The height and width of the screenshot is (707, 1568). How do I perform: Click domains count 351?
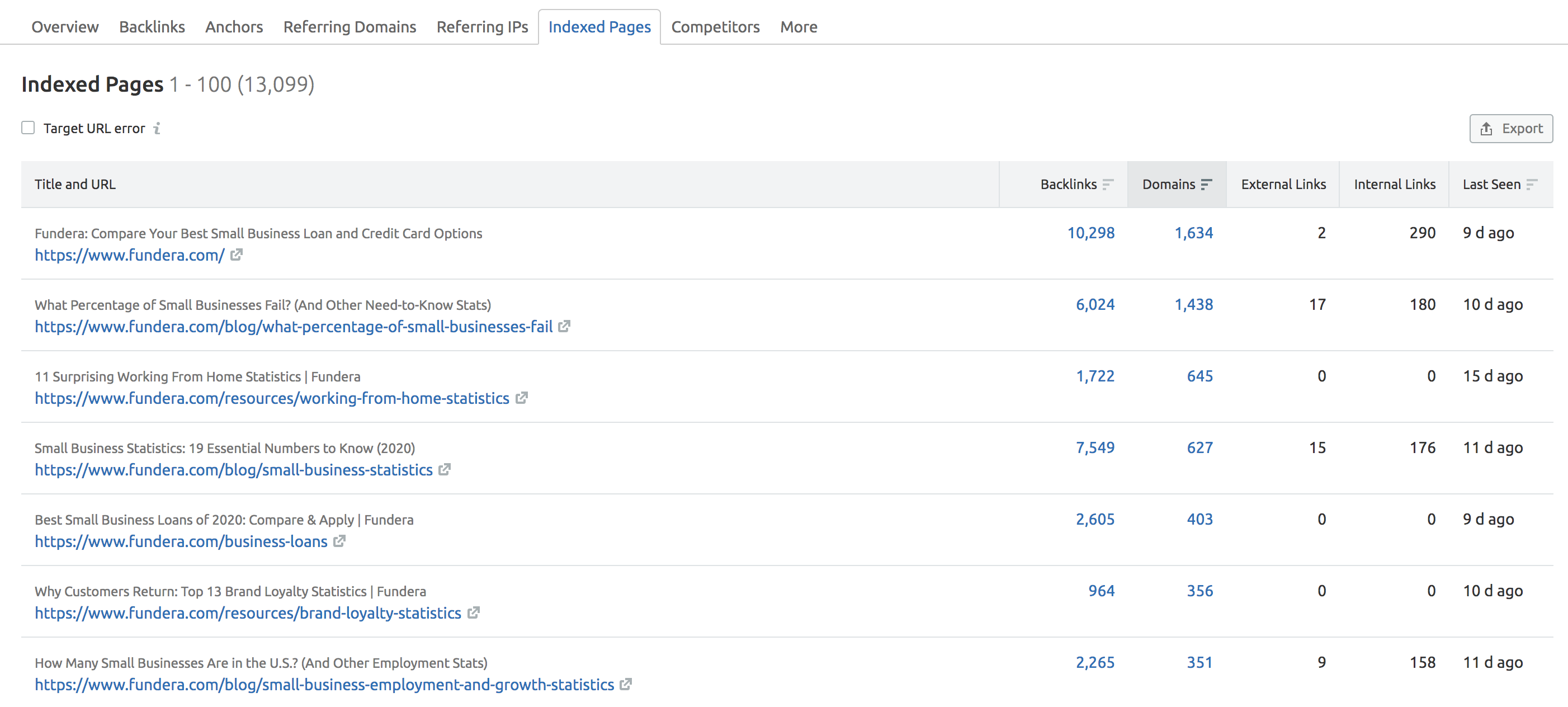[1199, 662]
